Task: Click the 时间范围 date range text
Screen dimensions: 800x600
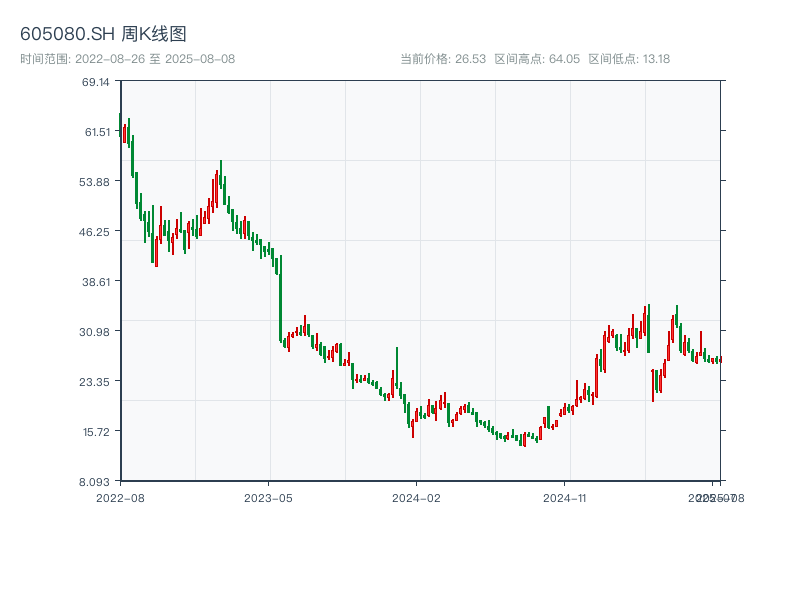Action: click(127, 59)
